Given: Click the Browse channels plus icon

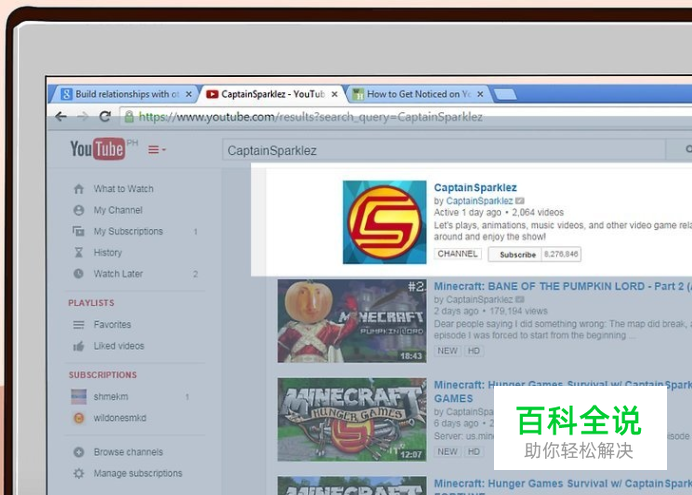Looking at the screenshot, I should tap(79, 452).
